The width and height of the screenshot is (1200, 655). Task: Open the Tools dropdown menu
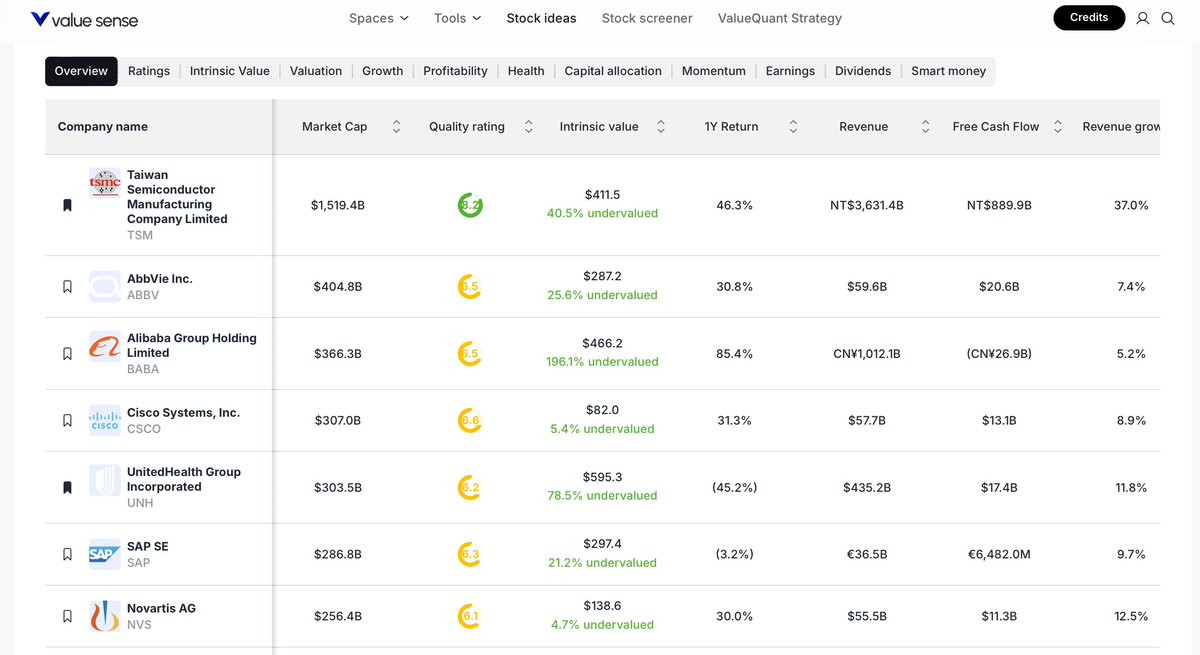pyautogui.click(x=457, y=18)
